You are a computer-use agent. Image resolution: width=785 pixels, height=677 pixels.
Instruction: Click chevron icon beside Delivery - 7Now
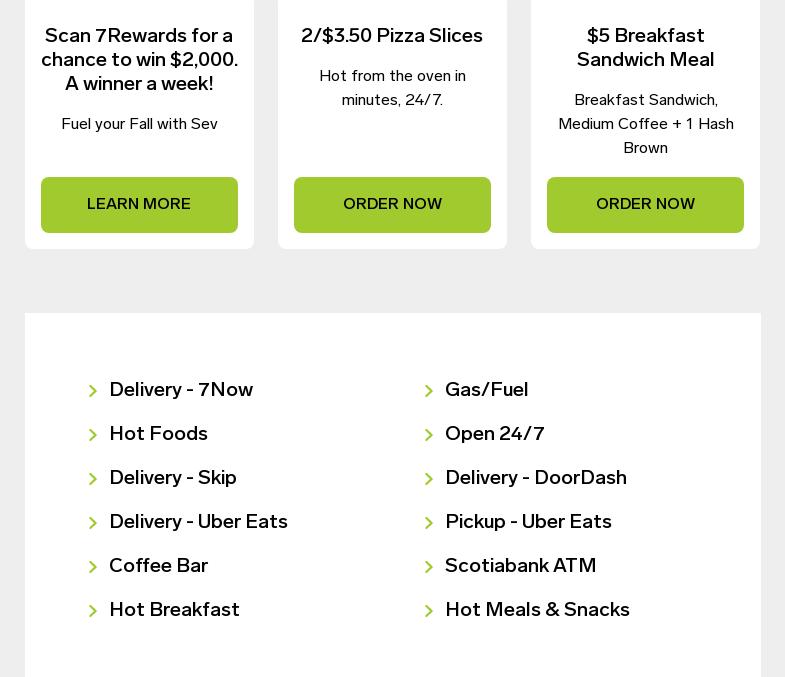[x=93, y=391]
